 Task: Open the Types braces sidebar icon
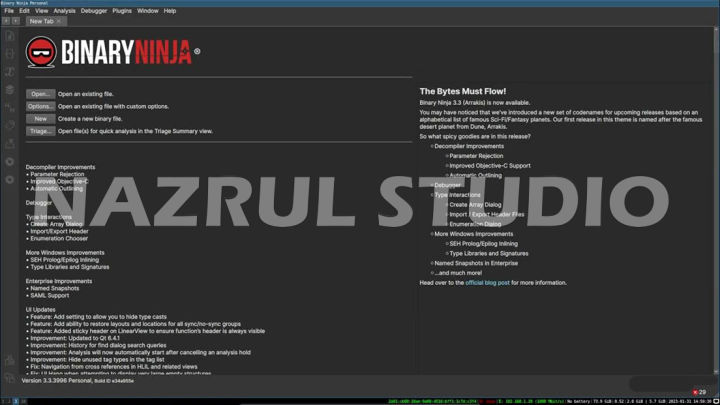[10, 54]
